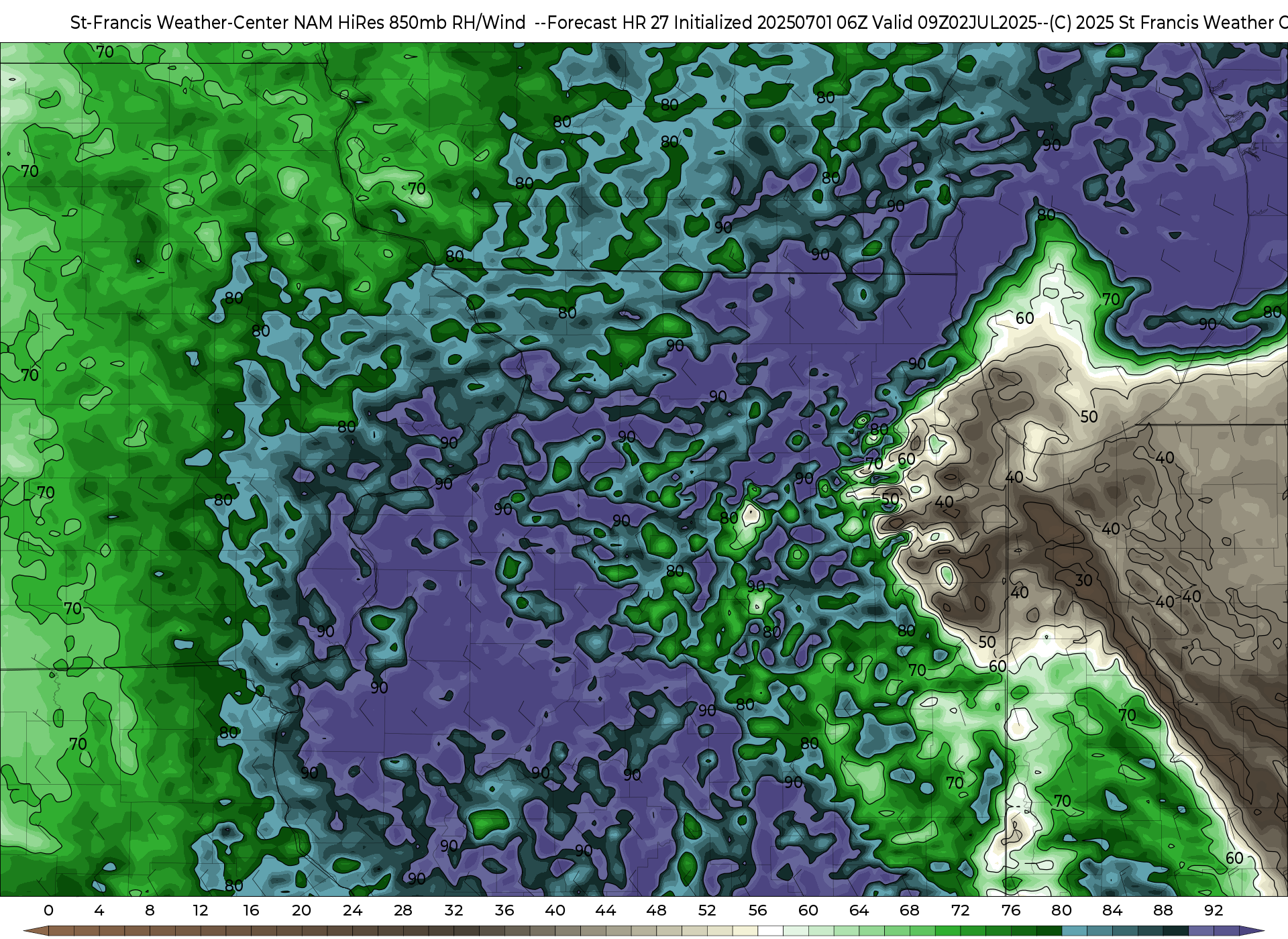The width and height of the screenshot is (1288, 939).
Task: Click the '32' label on the color scale
Action: click(453, 910)
